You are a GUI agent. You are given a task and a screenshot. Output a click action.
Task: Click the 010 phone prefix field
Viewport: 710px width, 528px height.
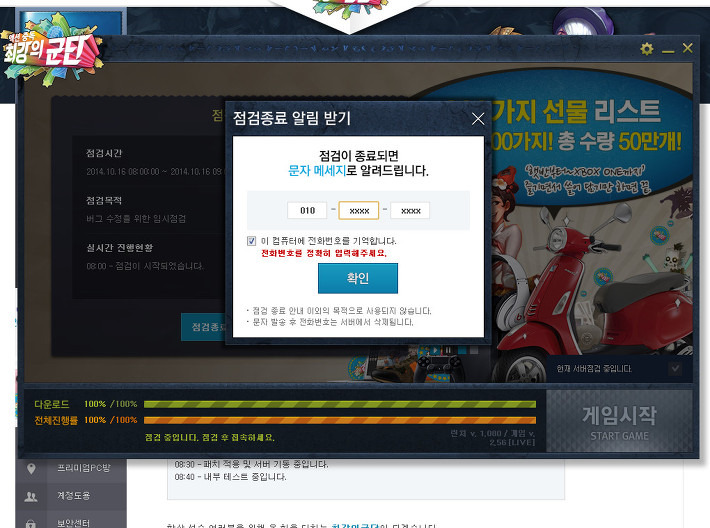[307, 210]
